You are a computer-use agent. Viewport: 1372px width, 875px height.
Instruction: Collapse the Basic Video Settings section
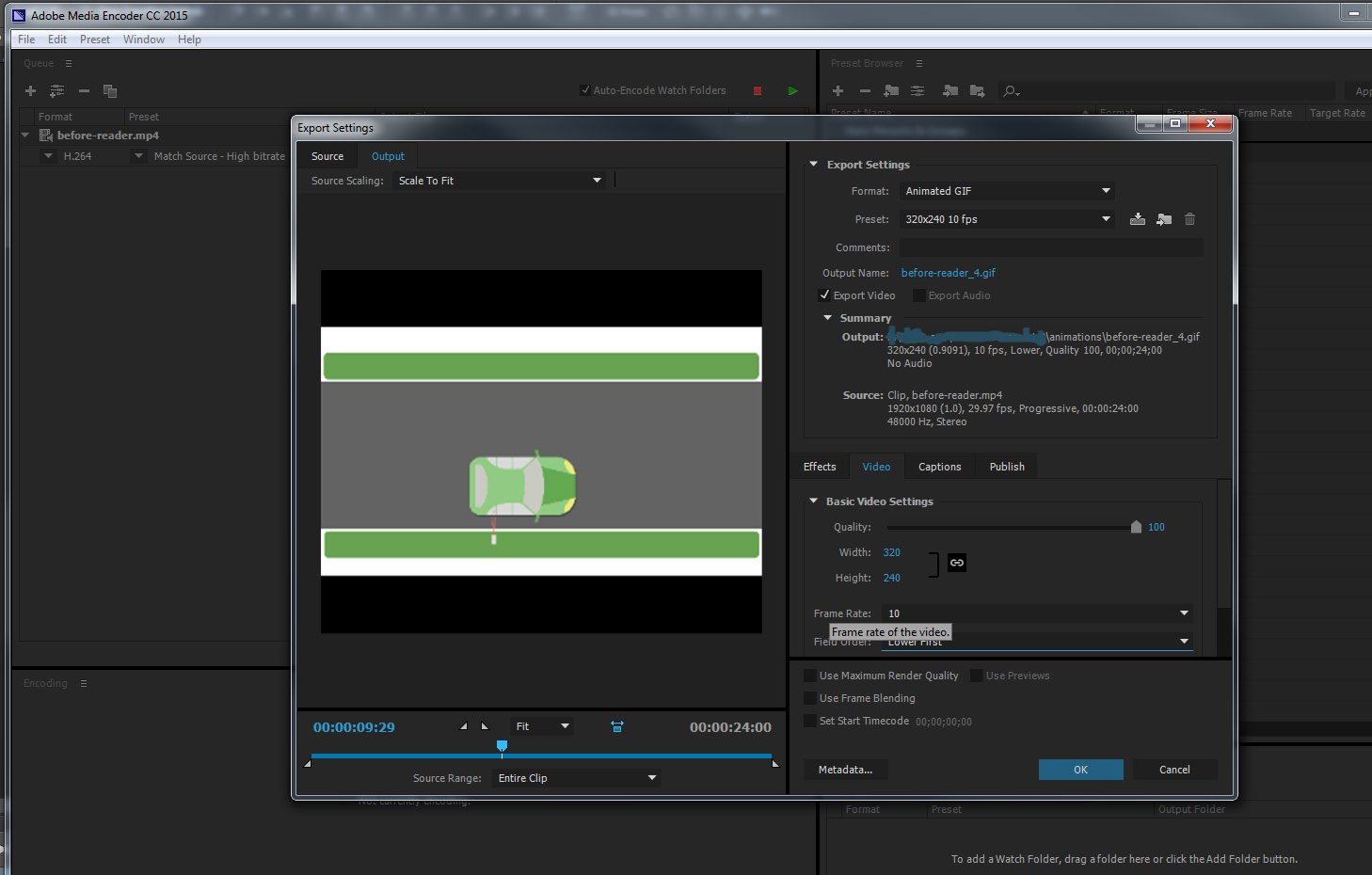814,501
